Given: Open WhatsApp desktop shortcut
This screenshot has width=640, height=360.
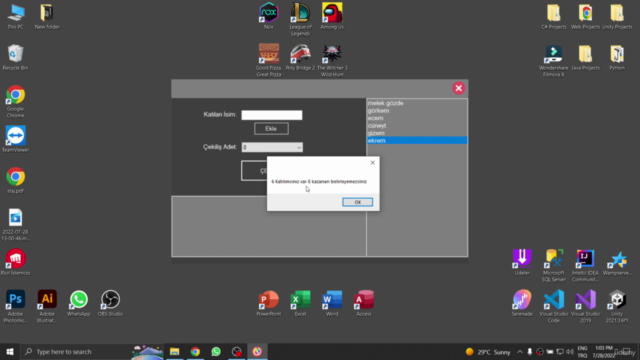Looking at the screenshot, I should [x=78, y=303].
